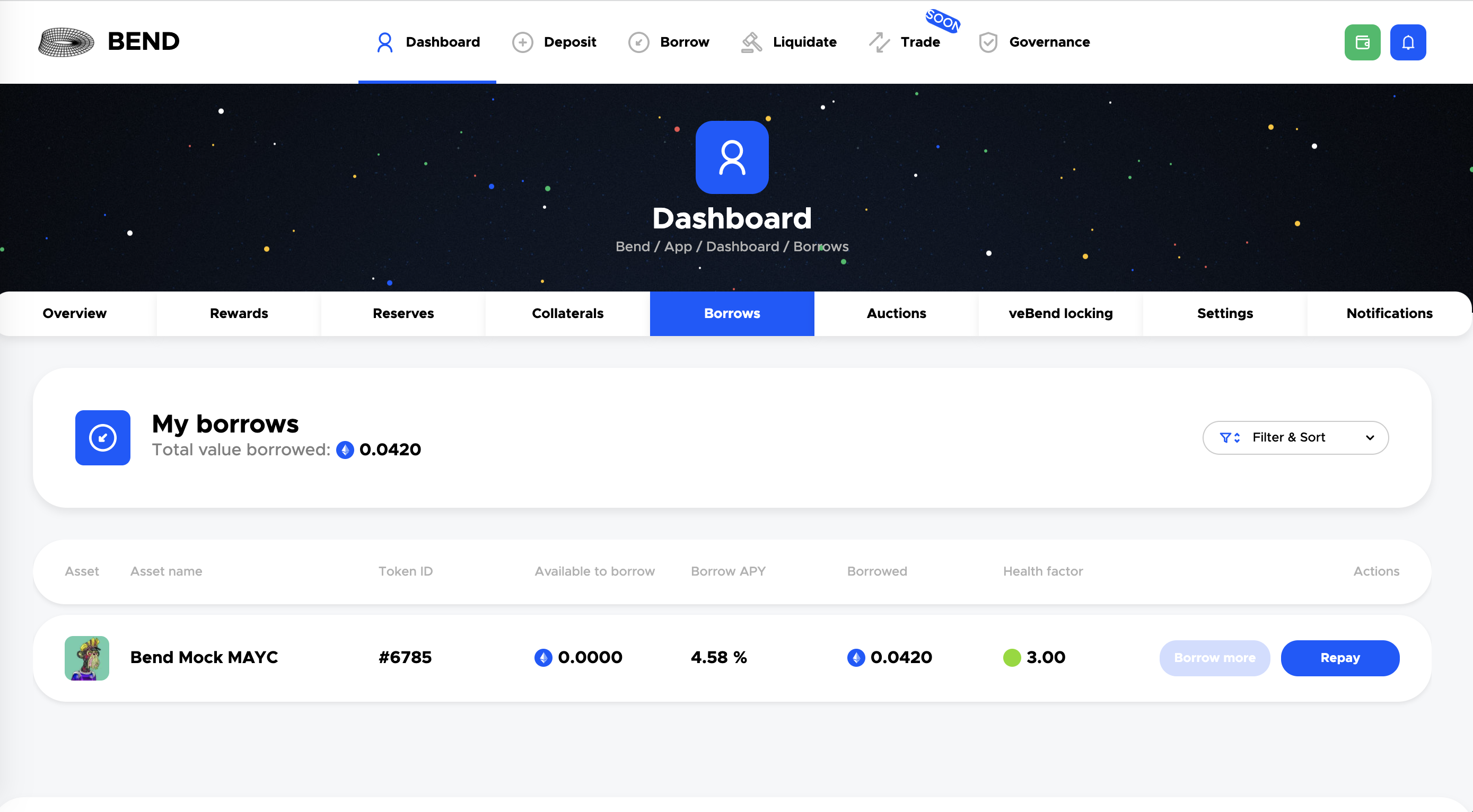Image resolution: width=1473 pixels, height=812 pixels.
Task: Click the BEND logo icon
Action: tap(66, 42)
